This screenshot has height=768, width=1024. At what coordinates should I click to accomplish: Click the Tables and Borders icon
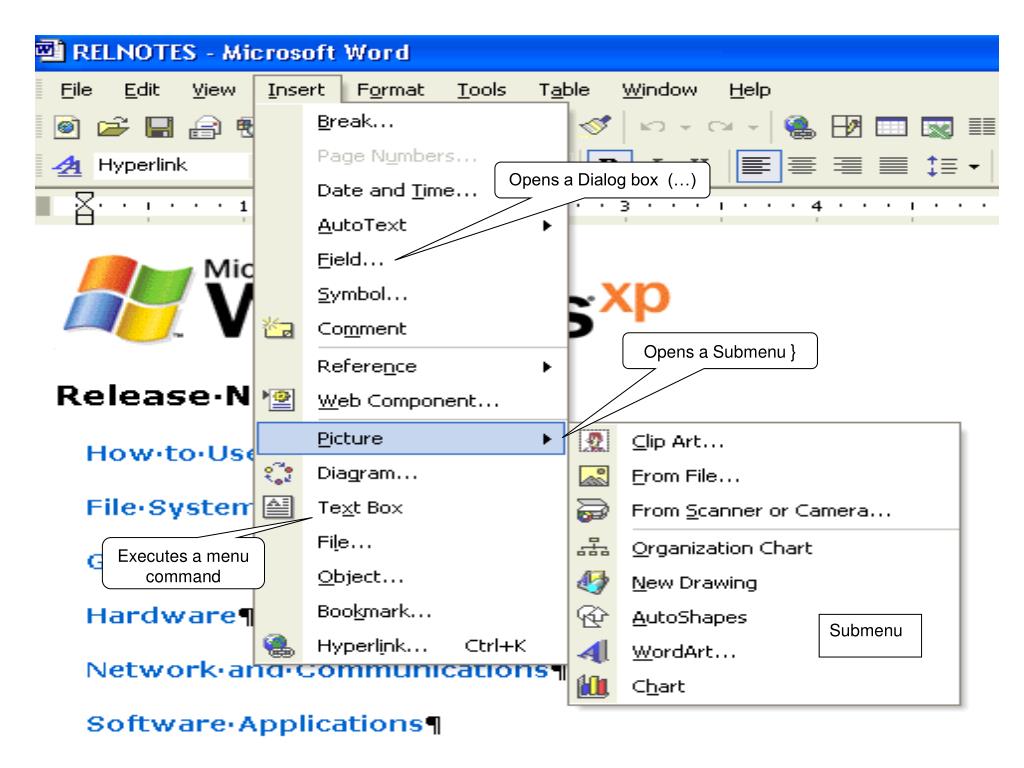pos(846,126)
